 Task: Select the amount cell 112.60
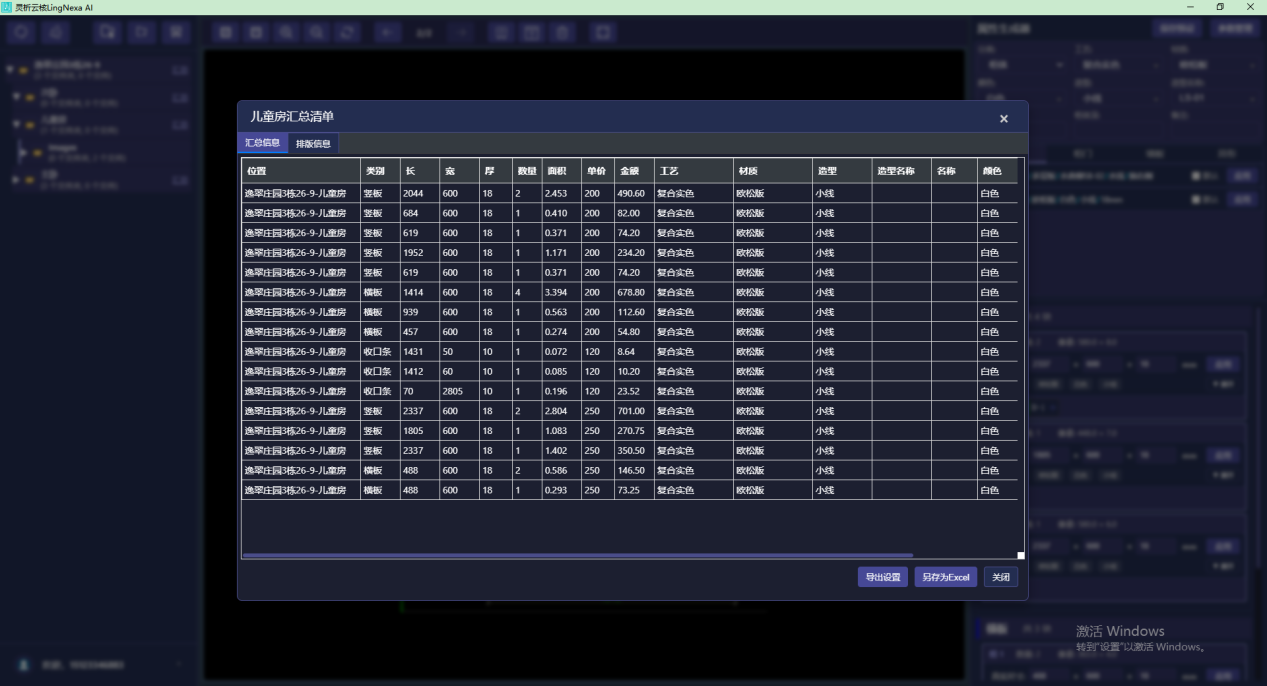[x=634, y=312]
